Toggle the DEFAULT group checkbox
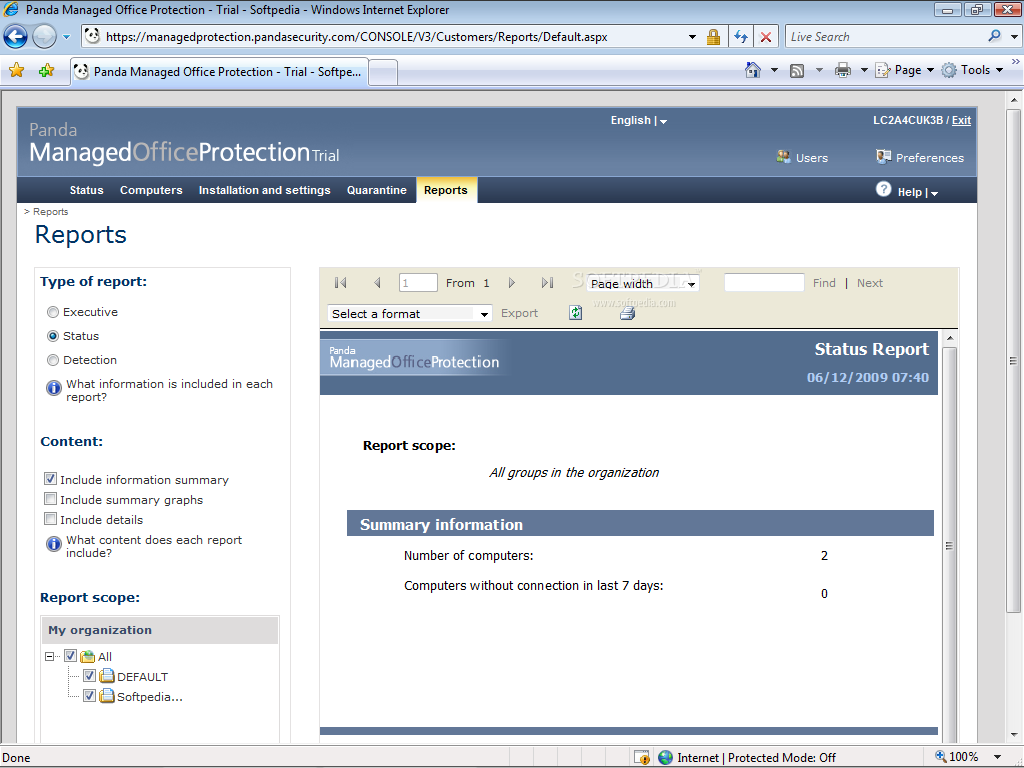 [x=89, y=676]
